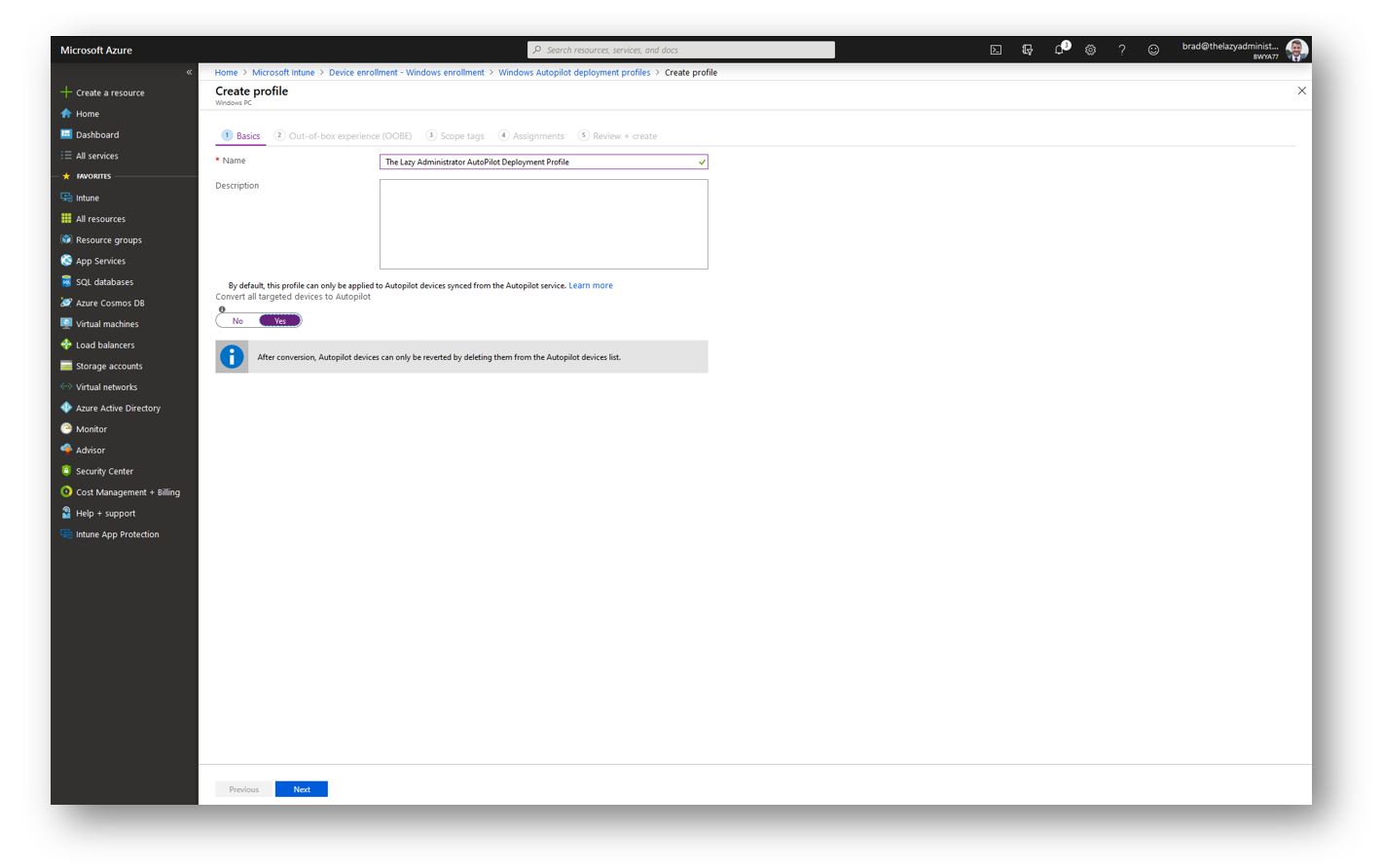This screenshot has width=1382, height=868.
Task: Click the help question mark icon
Action: (x=1122, y=50)
